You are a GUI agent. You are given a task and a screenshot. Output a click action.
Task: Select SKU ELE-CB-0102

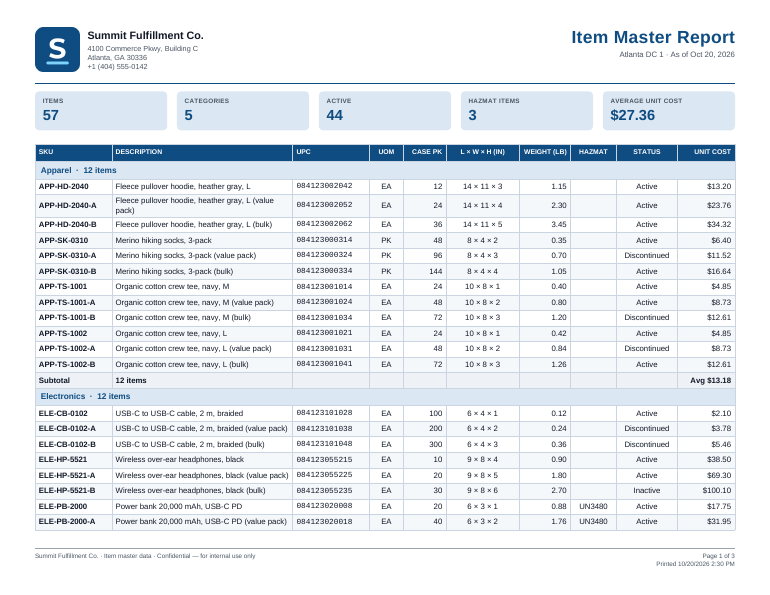[63, 413]
